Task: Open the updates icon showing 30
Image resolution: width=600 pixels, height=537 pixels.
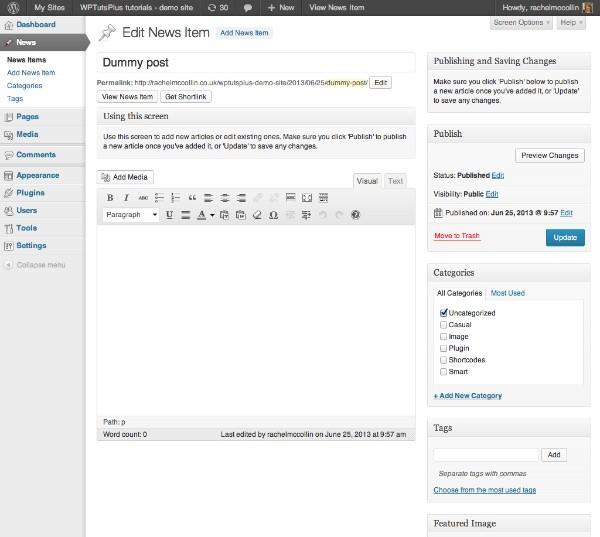Action: pyautogui.click(x=218, y=8)
